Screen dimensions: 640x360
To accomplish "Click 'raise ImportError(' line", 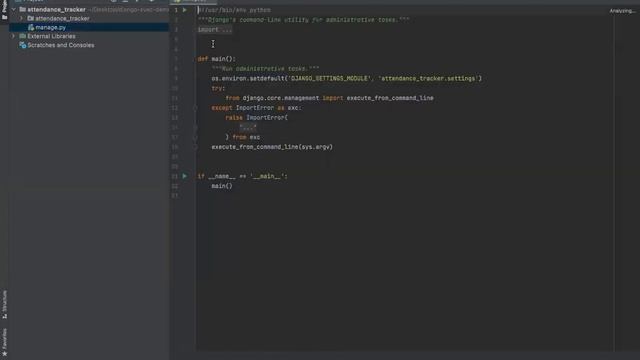I will tap(256, 118).
